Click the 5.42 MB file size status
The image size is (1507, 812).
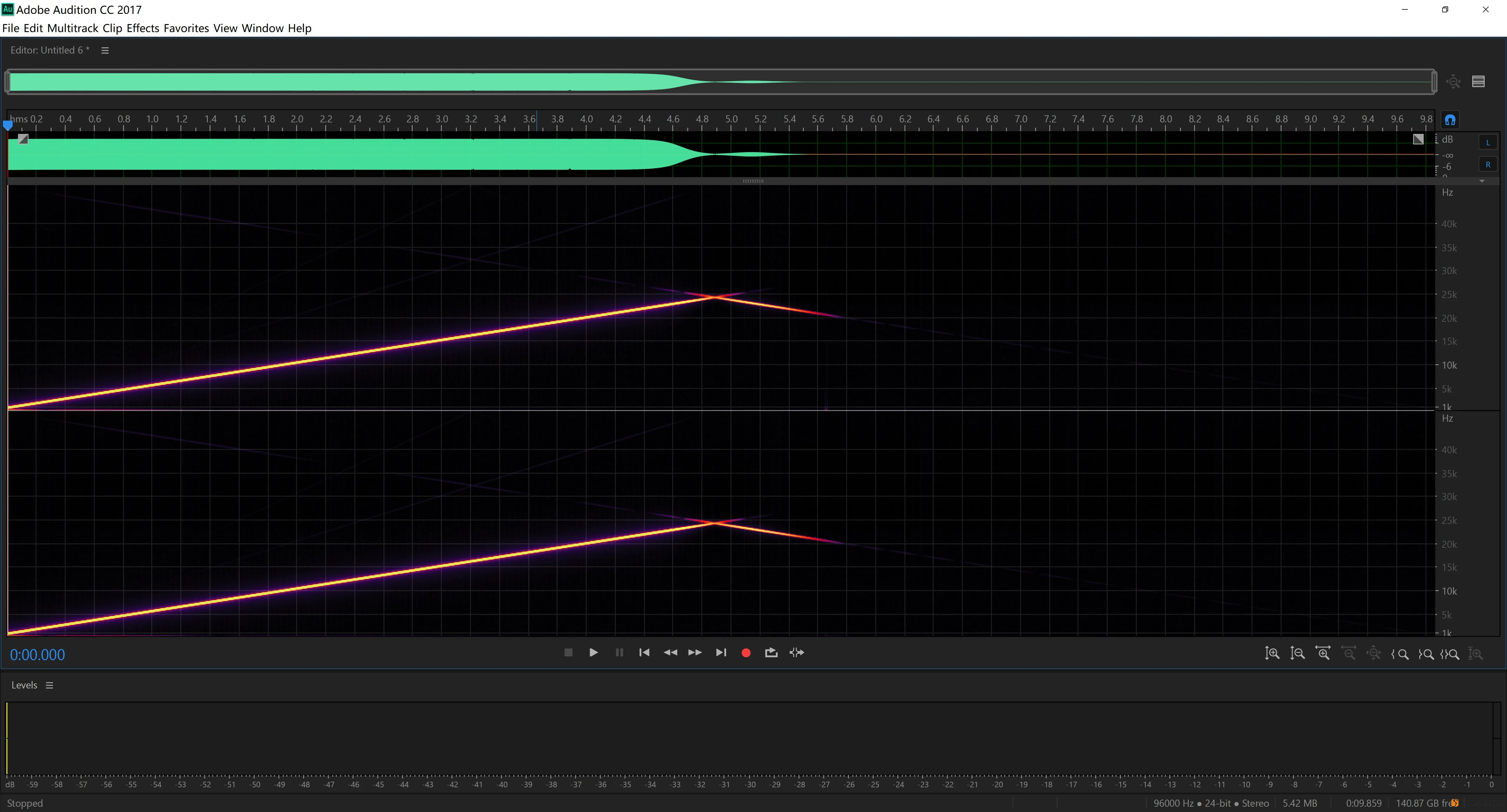(1300, 803)
